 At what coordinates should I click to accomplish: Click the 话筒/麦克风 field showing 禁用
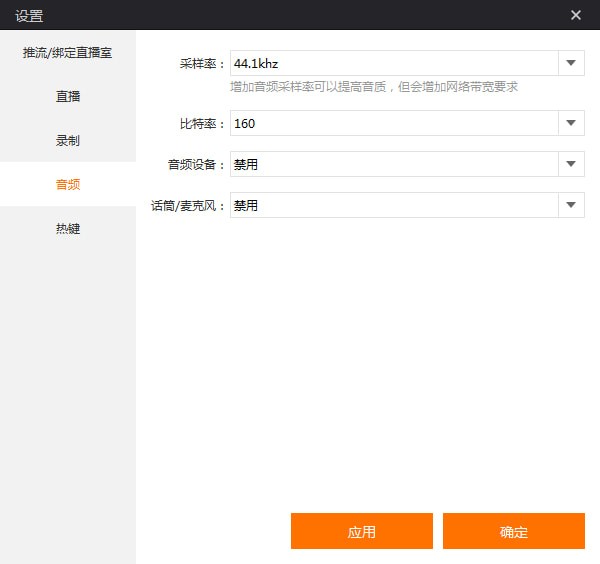pyautogui.click(x=394, y=205)
